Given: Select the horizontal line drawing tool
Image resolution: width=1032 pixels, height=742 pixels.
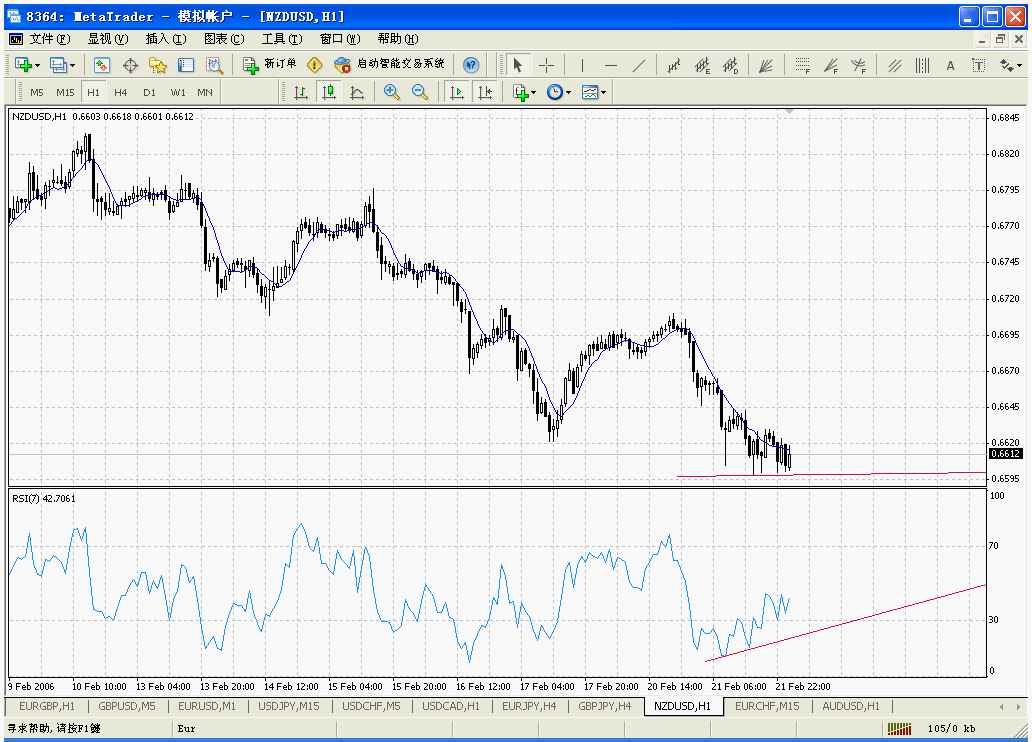Looking at the screenshot, I should tap(611, 65).
